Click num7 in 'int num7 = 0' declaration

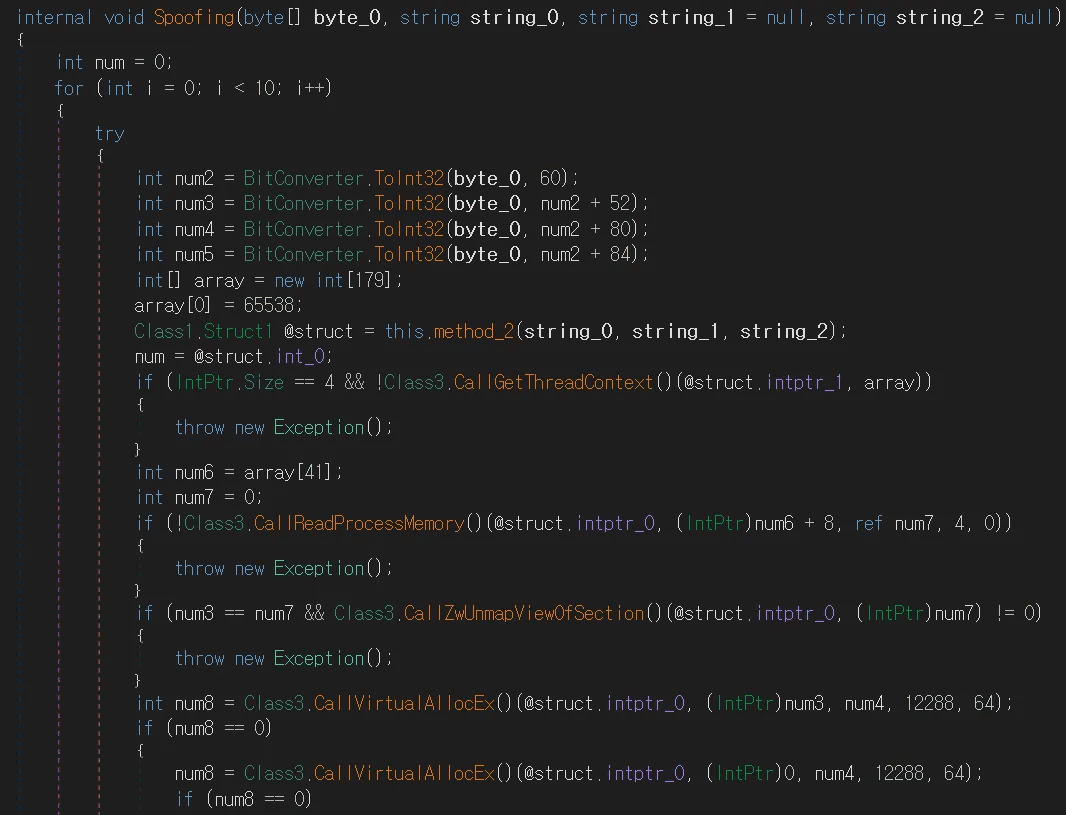[x=194, y=498]
